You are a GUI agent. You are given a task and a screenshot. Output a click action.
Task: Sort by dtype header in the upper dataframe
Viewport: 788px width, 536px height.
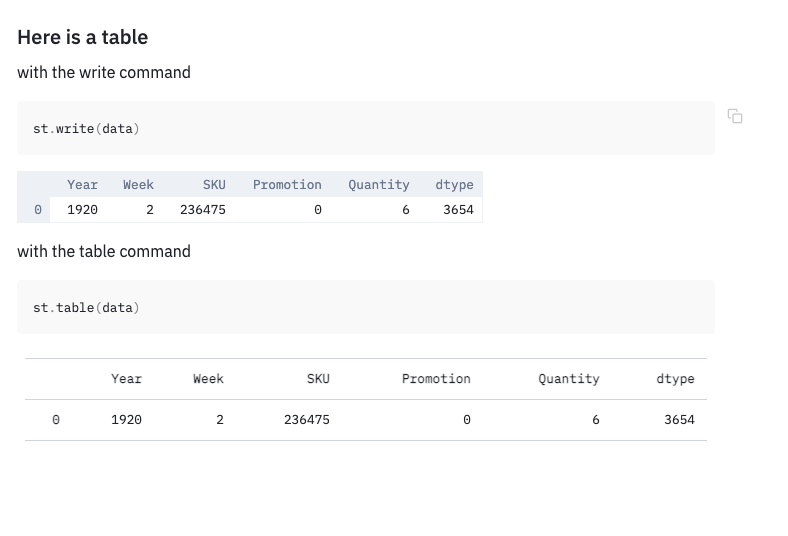pos(454,185)
